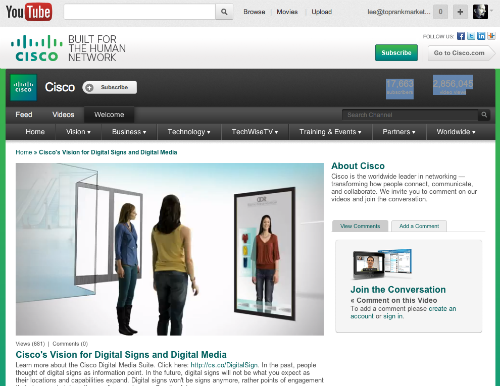Image resolution: width=500 pixels, height=386 pixels.
Task: Open the DigitalSign short URL link
Action: point(224,365)
